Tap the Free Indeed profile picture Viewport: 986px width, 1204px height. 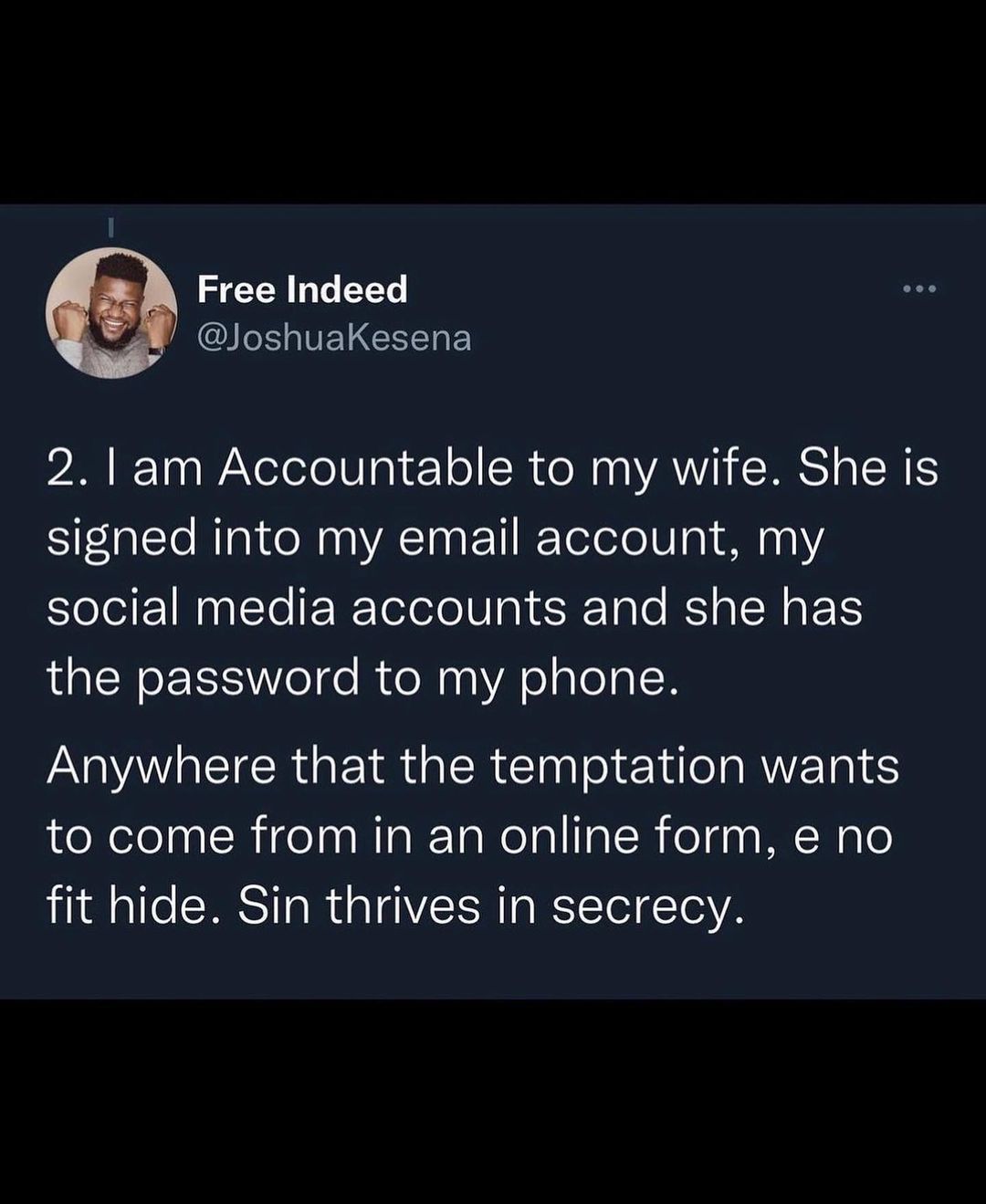point(111,313)
